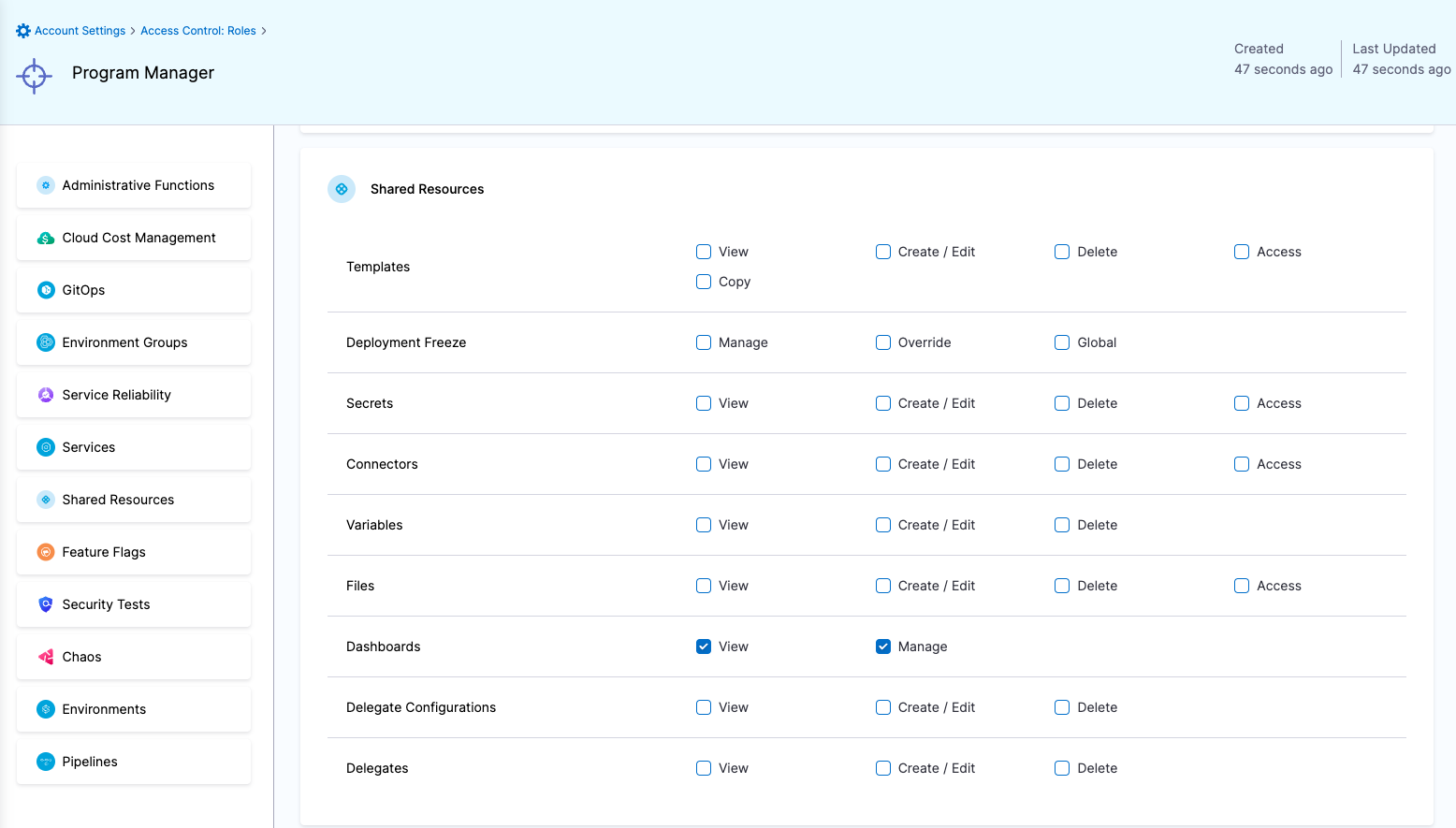Toggle the Copy checkbox for Templates
Viewport: 1456px width, 828px height.
[x=703, y=282]
